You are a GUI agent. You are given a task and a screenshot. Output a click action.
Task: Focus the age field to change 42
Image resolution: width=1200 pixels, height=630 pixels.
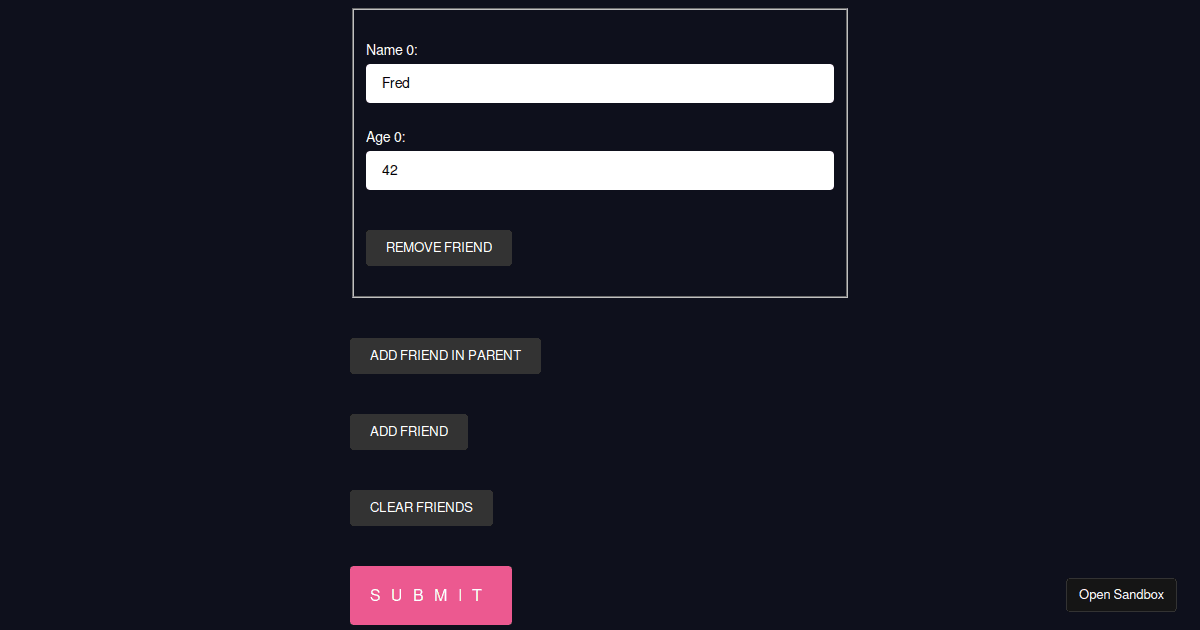(x=599, y=170)
